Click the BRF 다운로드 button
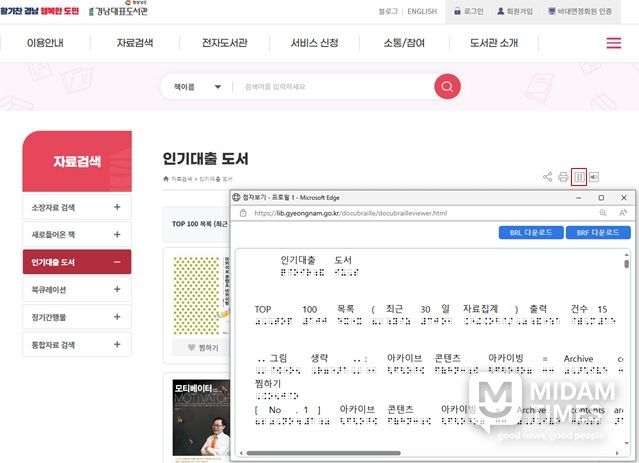The width and height of the screenshot is (639, 463). (x=598, y=232)
